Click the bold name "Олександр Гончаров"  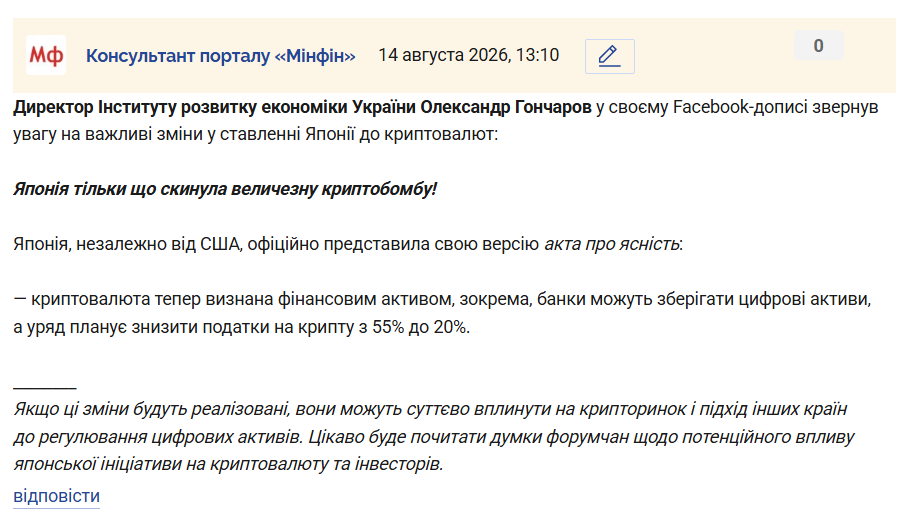[x=506, y=107]
